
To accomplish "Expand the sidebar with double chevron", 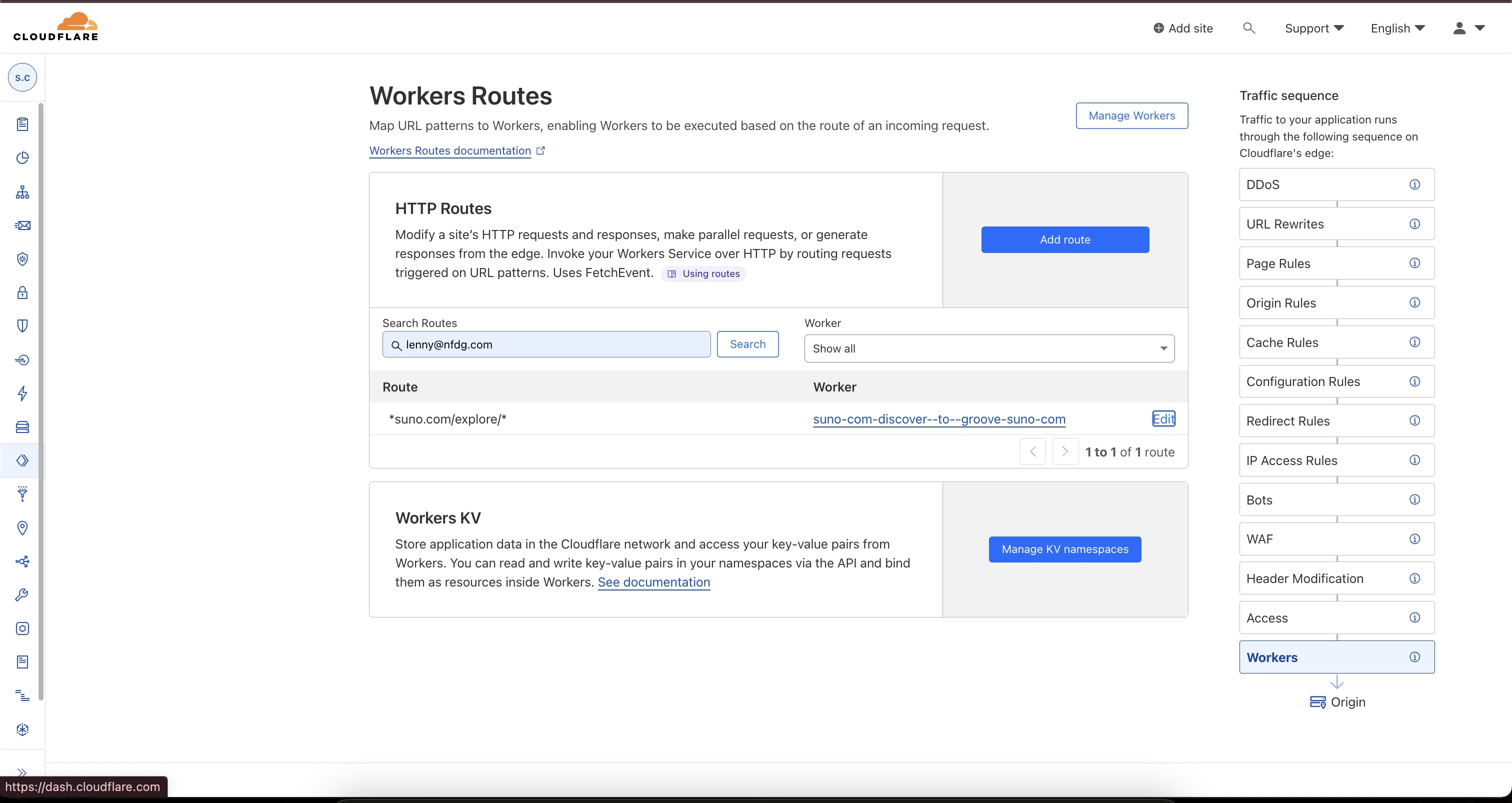I will 22,772.
